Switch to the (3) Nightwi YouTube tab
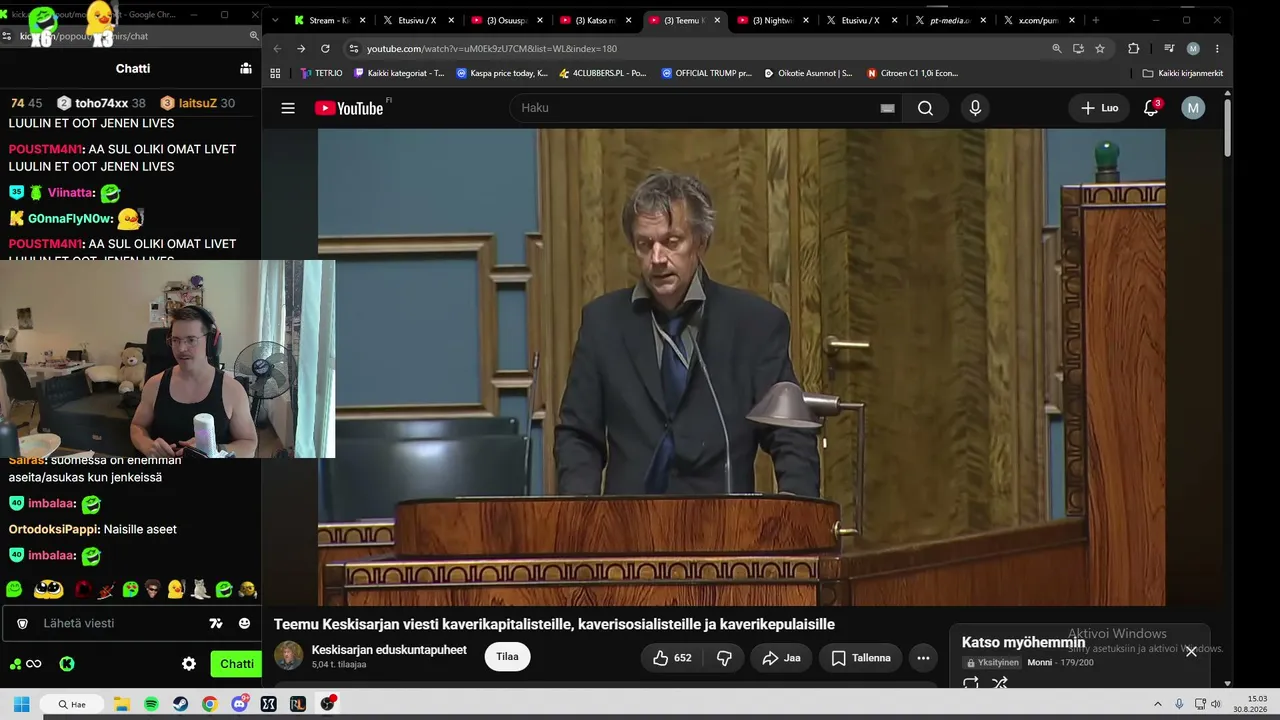This screenshot has width=1280, height=720. (x=772, y=20)
